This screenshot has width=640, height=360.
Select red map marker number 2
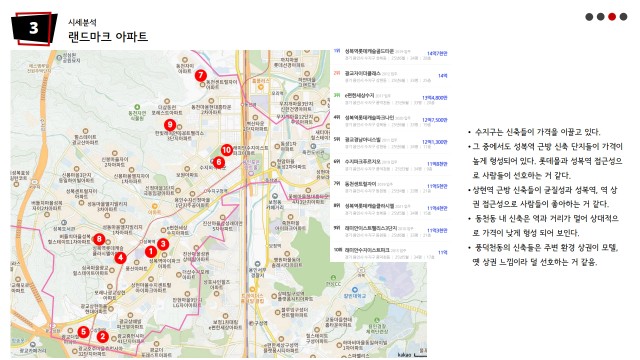tap(102, 337)
